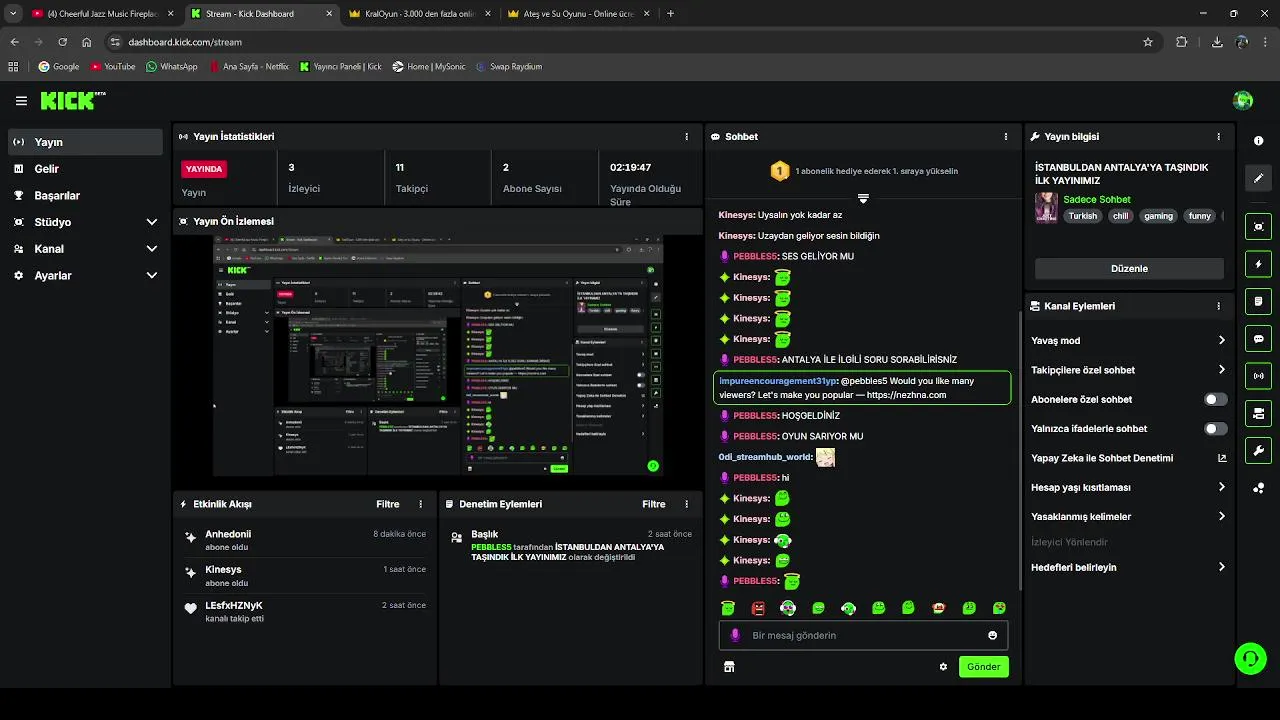Click the Düzenle button
The image size is (1280, 720).
click(1129, 268)
